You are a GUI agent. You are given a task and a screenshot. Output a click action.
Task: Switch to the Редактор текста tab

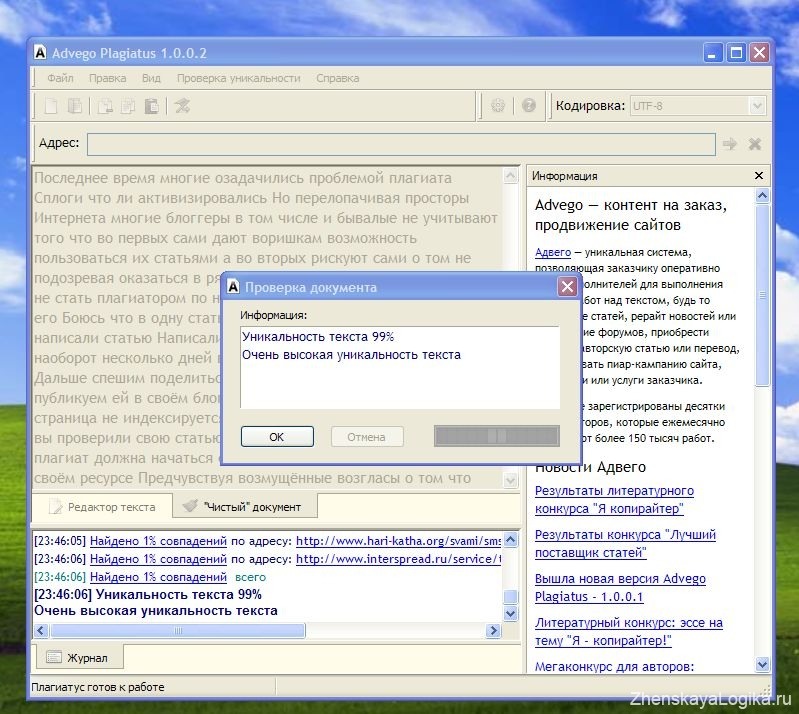pos(102,507)
